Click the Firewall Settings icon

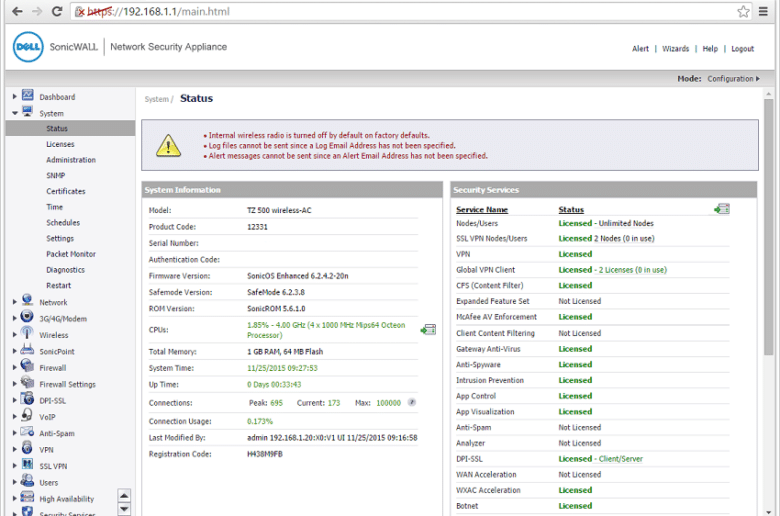27,382
